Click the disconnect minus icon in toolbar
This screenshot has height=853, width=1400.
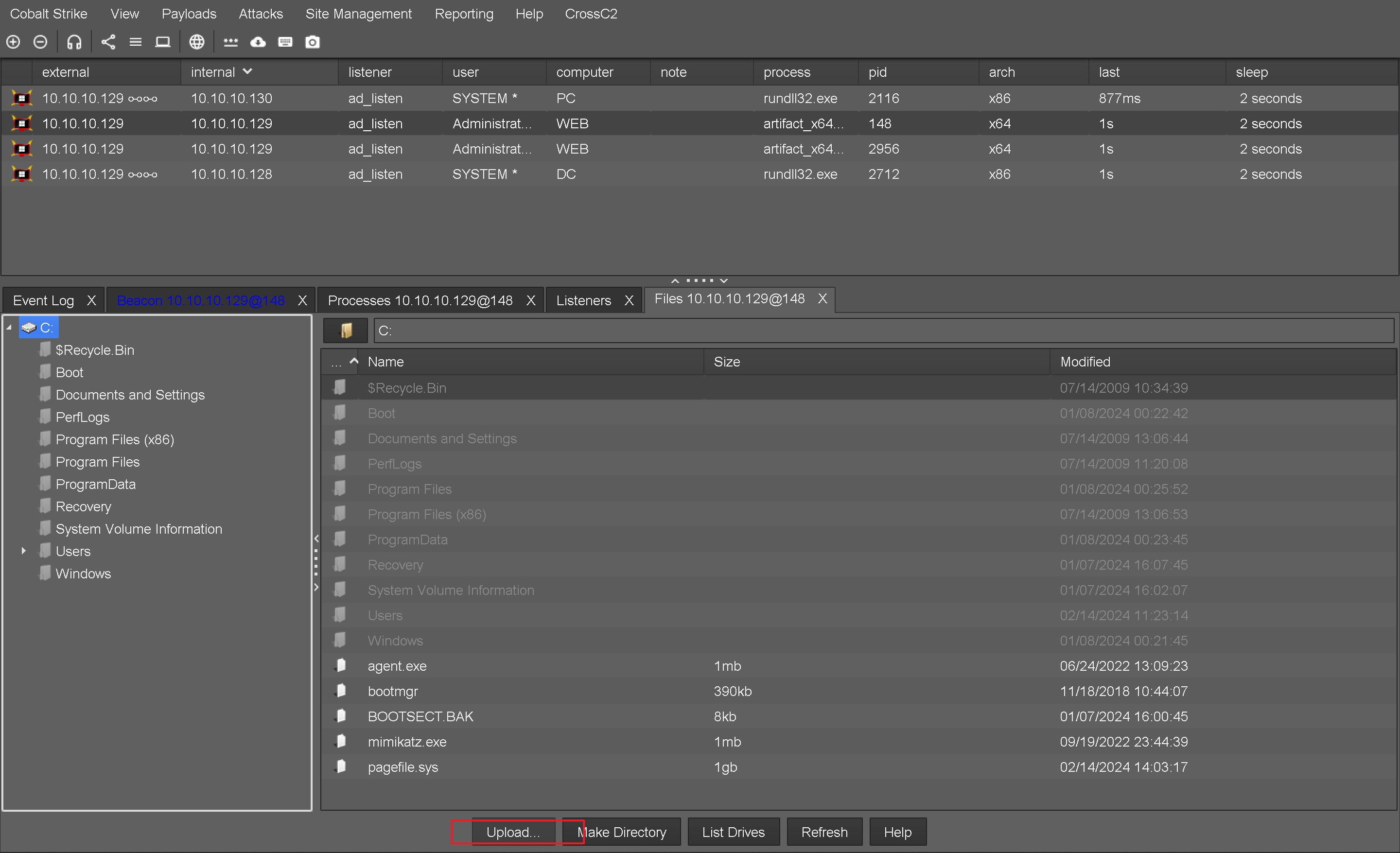[x=40, y=42]
